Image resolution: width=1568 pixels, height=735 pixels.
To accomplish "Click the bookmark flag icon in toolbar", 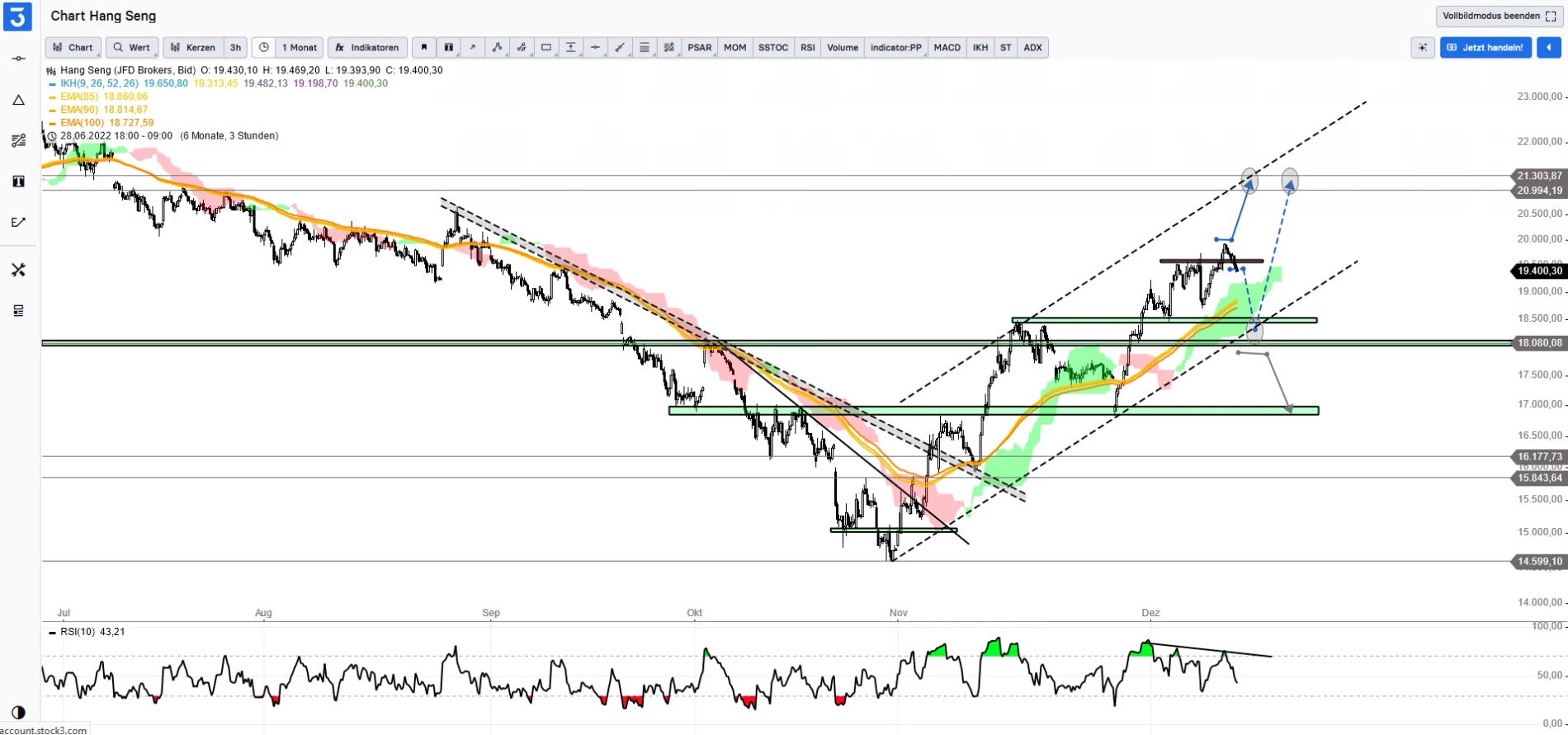I will click(424, 48).
